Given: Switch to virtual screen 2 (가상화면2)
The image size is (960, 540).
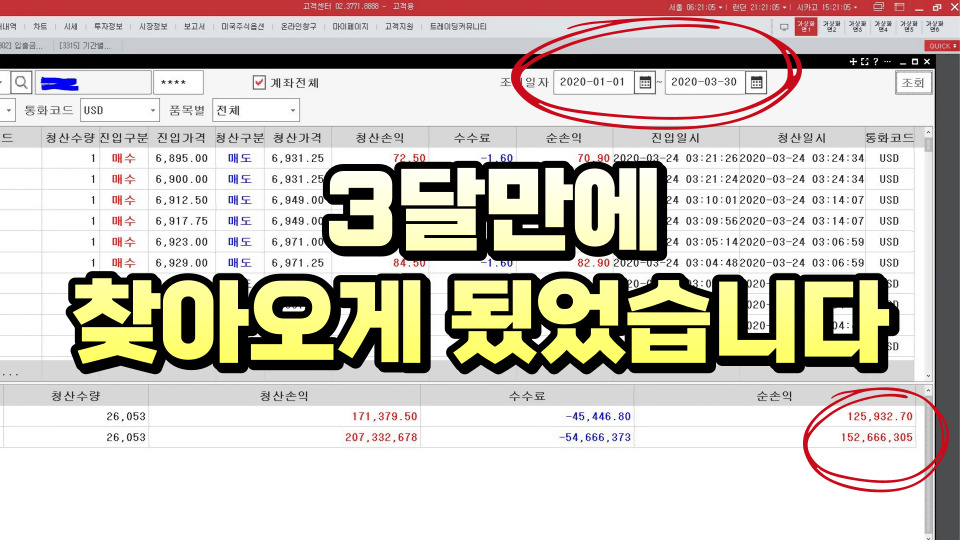Looking at the screenshot, I should click(831, 27).
